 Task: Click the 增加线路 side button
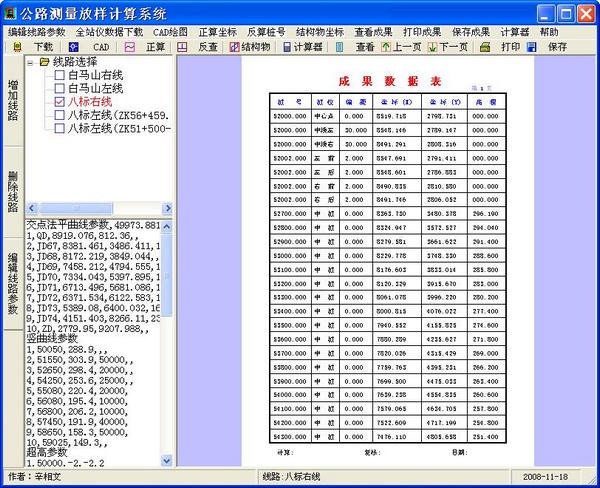(x=13, y=100)
